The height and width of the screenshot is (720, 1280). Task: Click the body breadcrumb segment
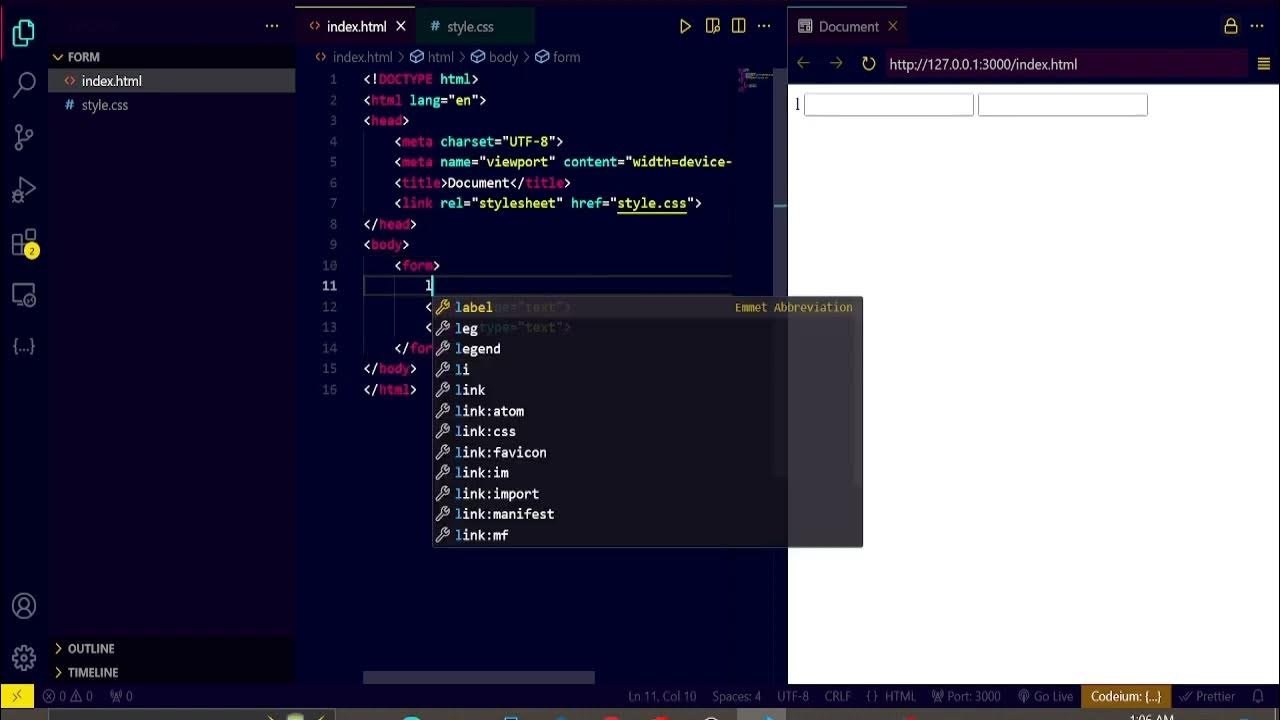(495, 57)
